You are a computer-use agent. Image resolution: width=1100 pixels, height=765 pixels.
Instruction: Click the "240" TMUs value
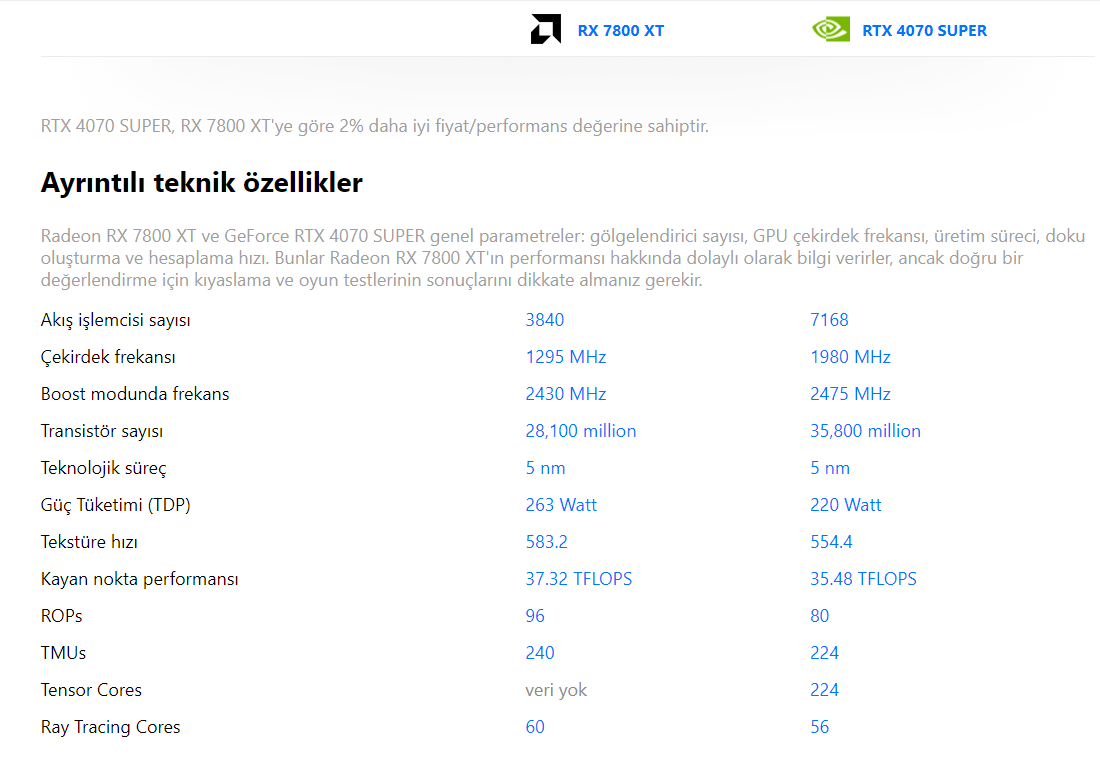click(x=540, y=653)
